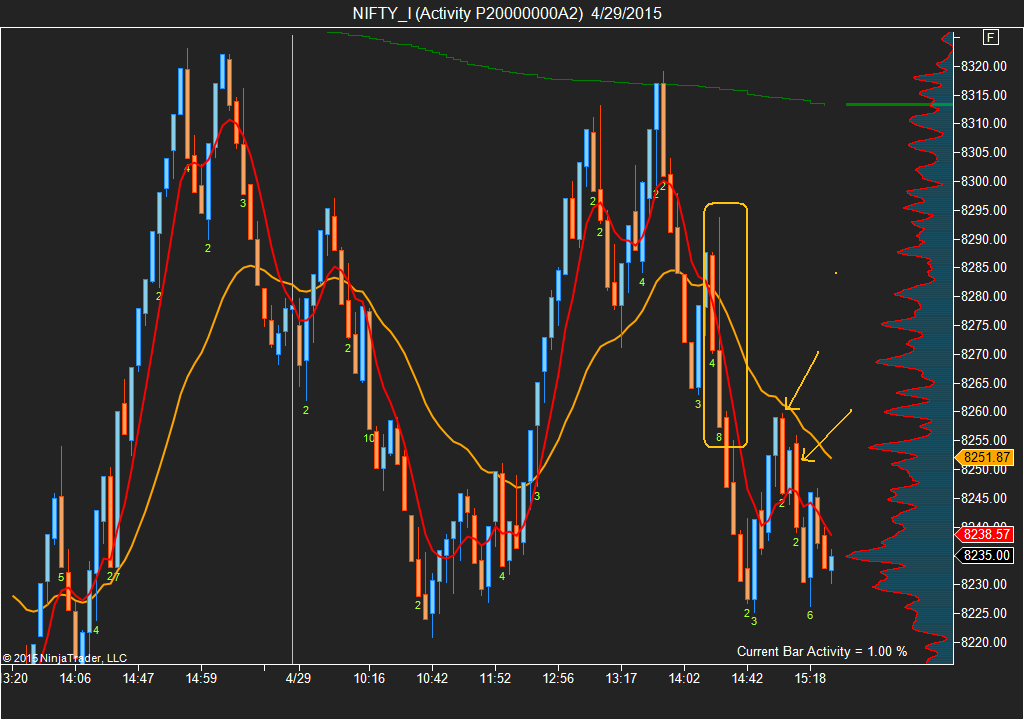The height and width of the screenshot is (720, 1024).
Task: Click the 10:42 time axis label
Action: tap(432, 678)
